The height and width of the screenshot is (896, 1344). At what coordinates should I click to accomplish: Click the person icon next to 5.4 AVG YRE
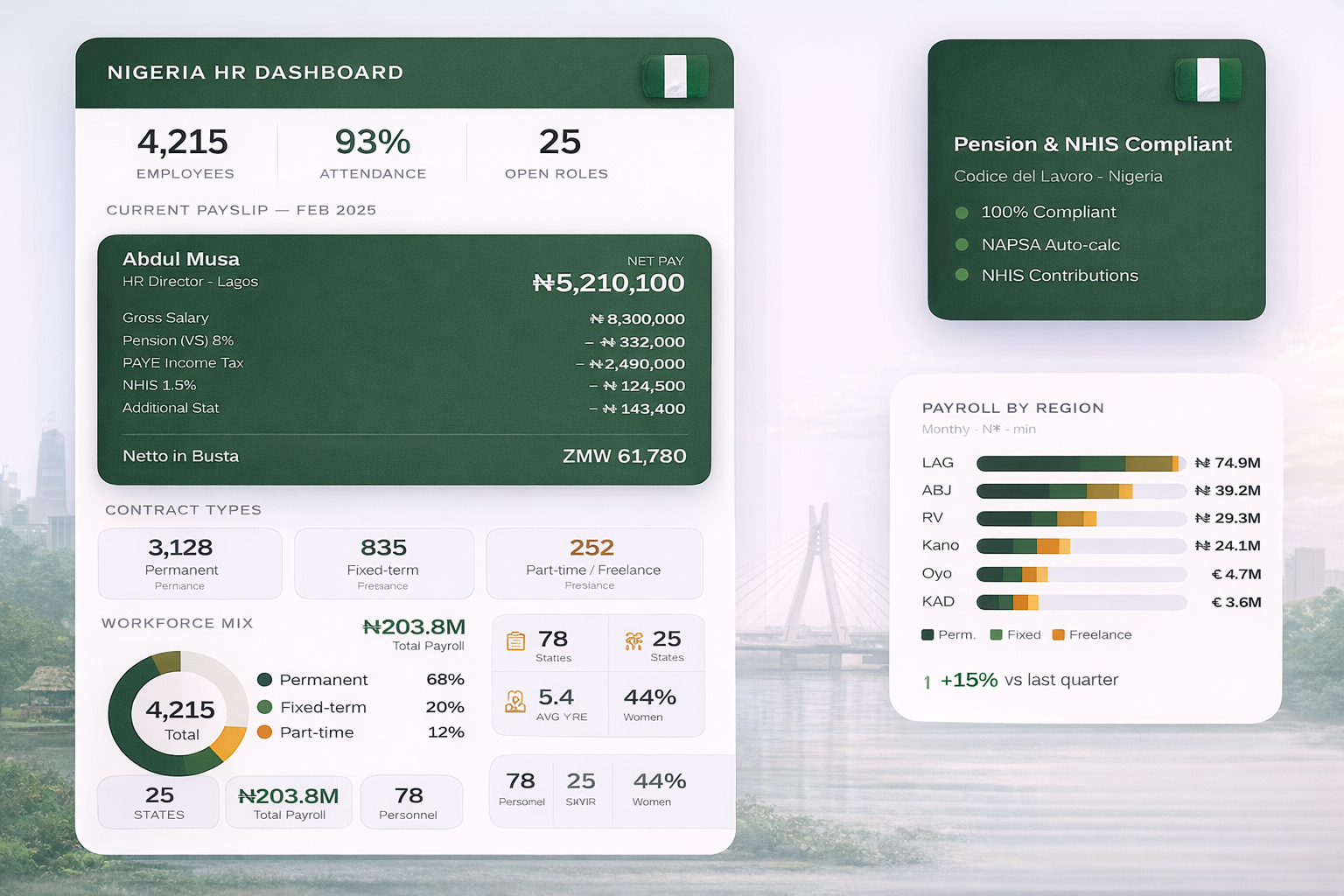515,702
